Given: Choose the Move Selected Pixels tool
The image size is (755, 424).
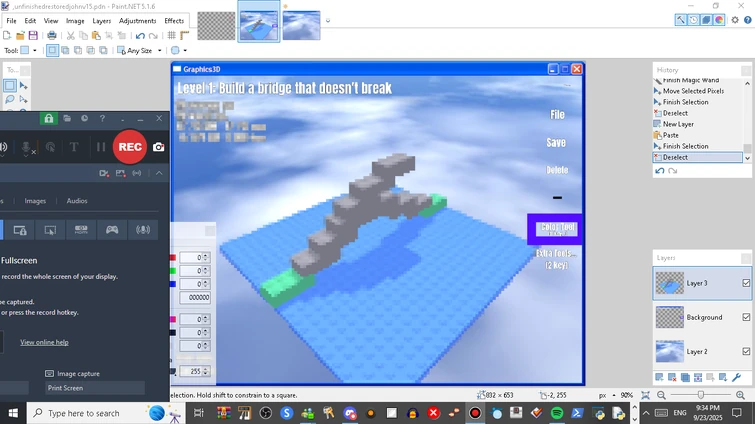Looking at the screenshot, I should point(23,86).
